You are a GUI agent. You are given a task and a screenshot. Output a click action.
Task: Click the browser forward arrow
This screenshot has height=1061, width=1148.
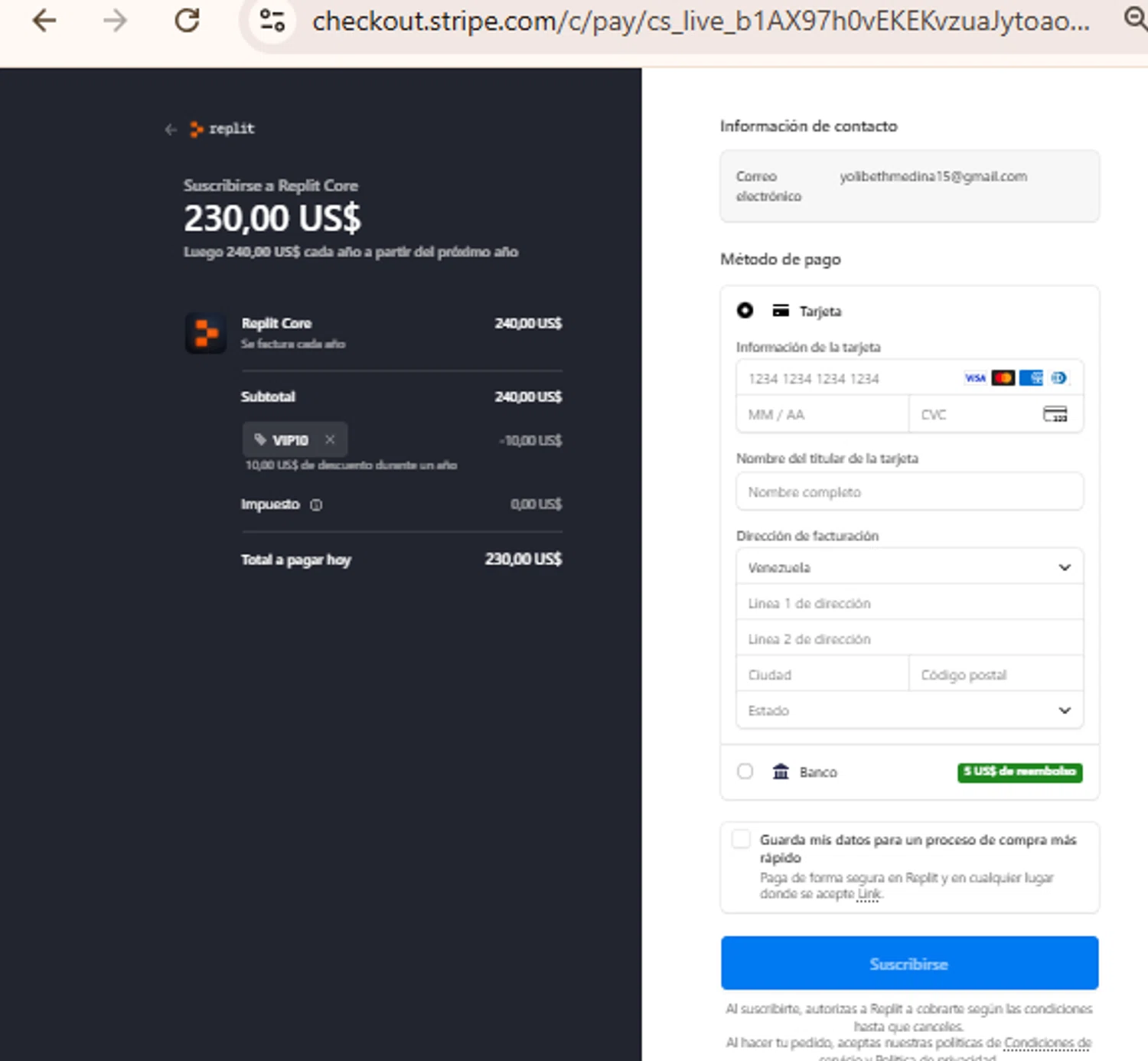pyautogui.click(x=116, y=21)
